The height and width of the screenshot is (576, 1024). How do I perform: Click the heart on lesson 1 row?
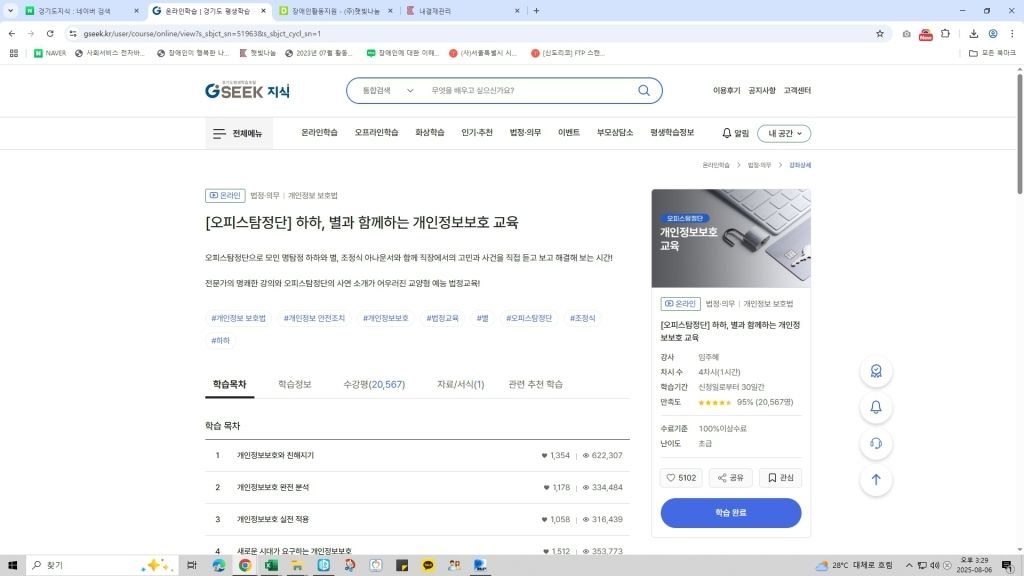tap(545, 456)
